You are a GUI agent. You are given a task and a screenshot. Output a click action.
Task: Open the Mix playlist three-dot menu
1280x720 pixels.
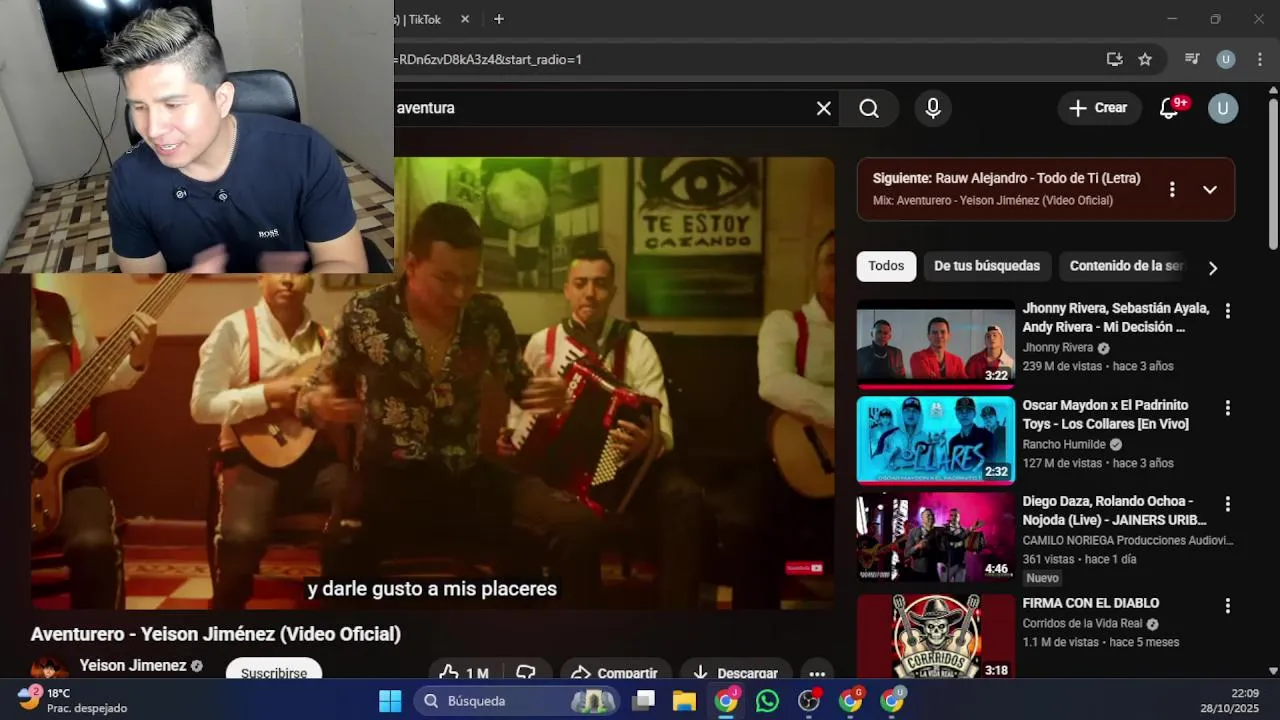coord(1172,189)
